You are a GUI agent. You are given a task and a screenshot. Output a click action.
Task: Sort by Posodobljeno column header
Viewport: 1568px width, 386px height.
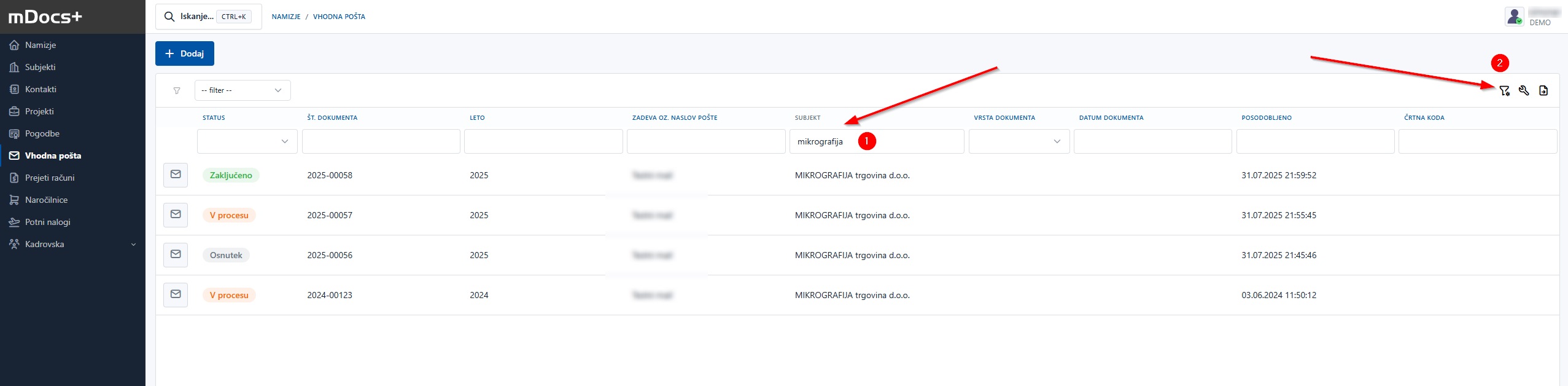click(x=1266, y=117)
